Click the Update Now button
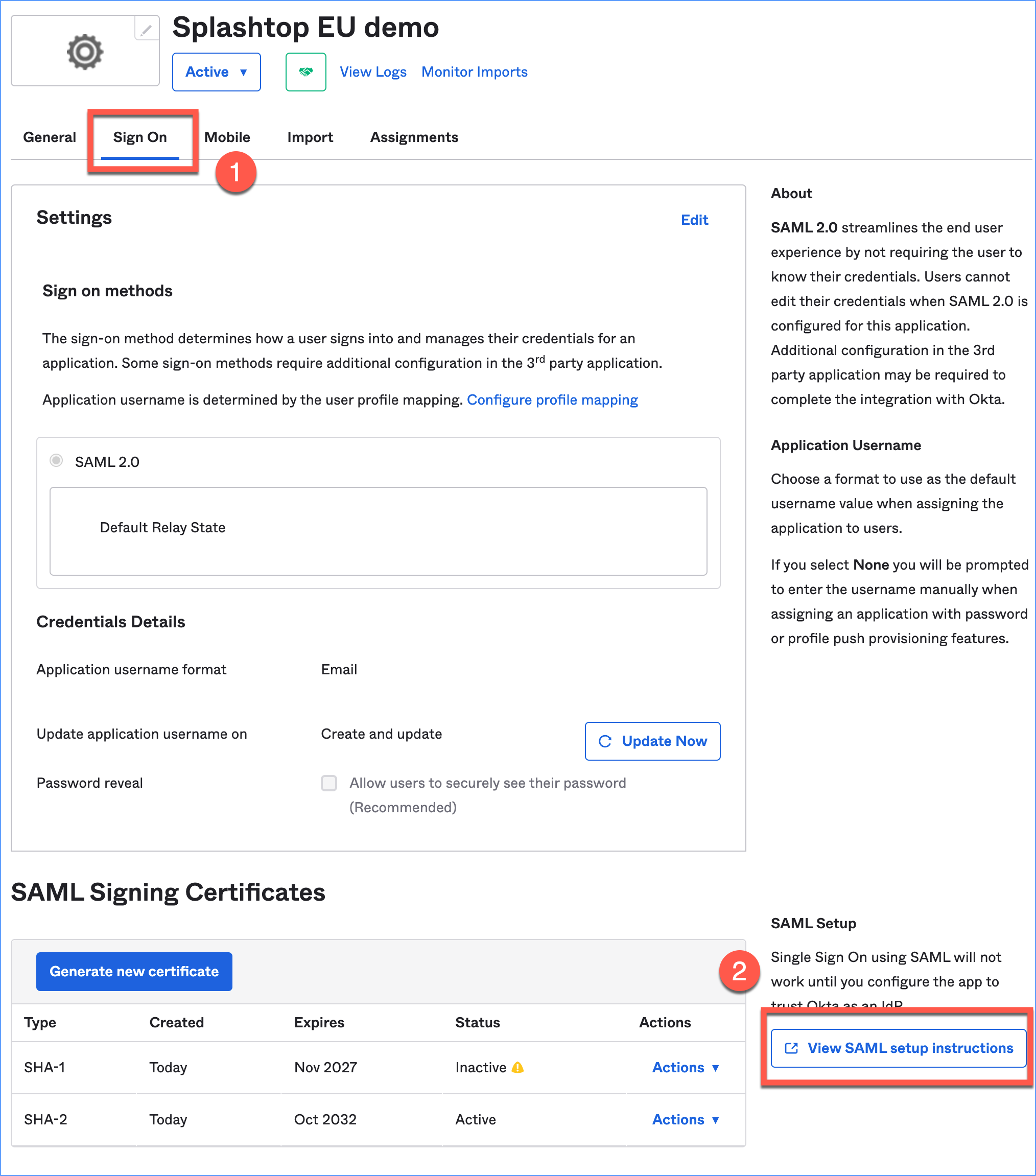 pos(652,741)
